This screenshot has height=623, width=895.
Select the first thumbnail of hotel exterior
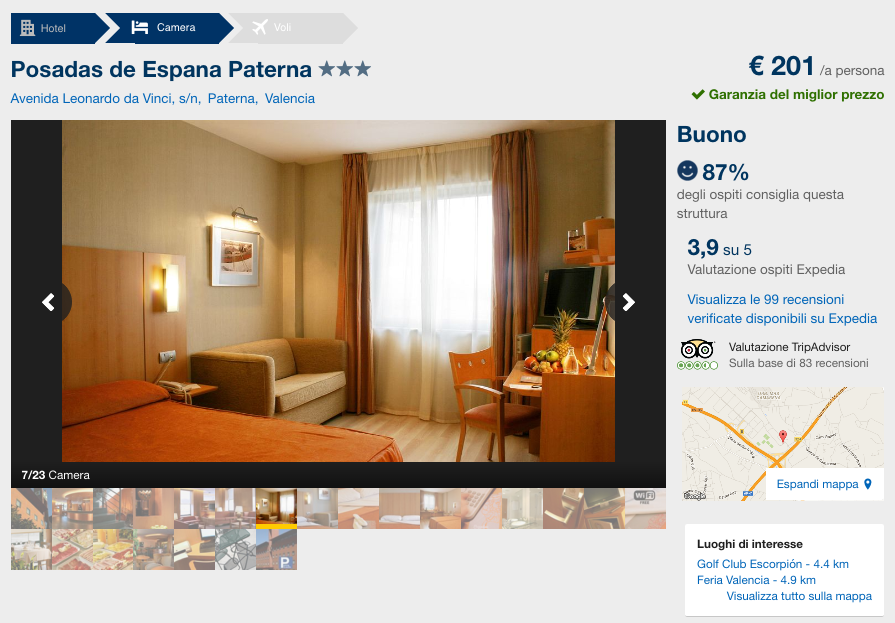(x=31, y=508)
